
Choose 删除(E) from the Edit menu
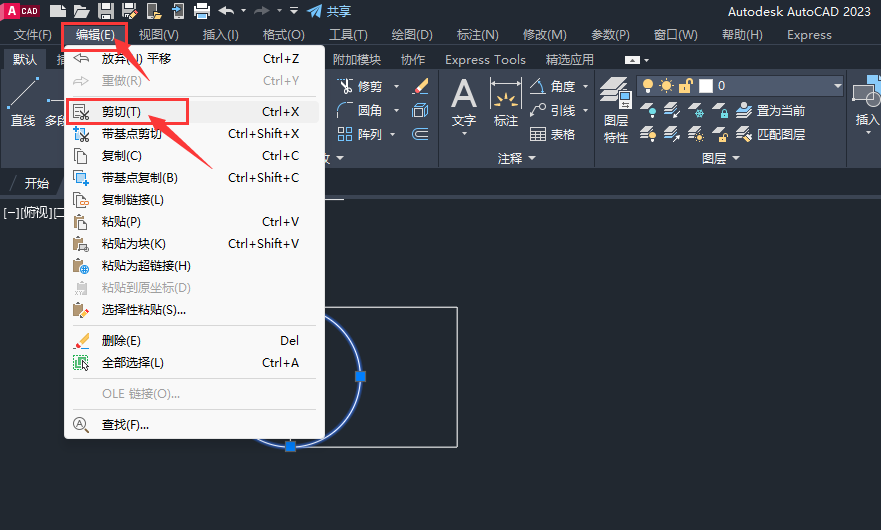(x=192, y=341)
